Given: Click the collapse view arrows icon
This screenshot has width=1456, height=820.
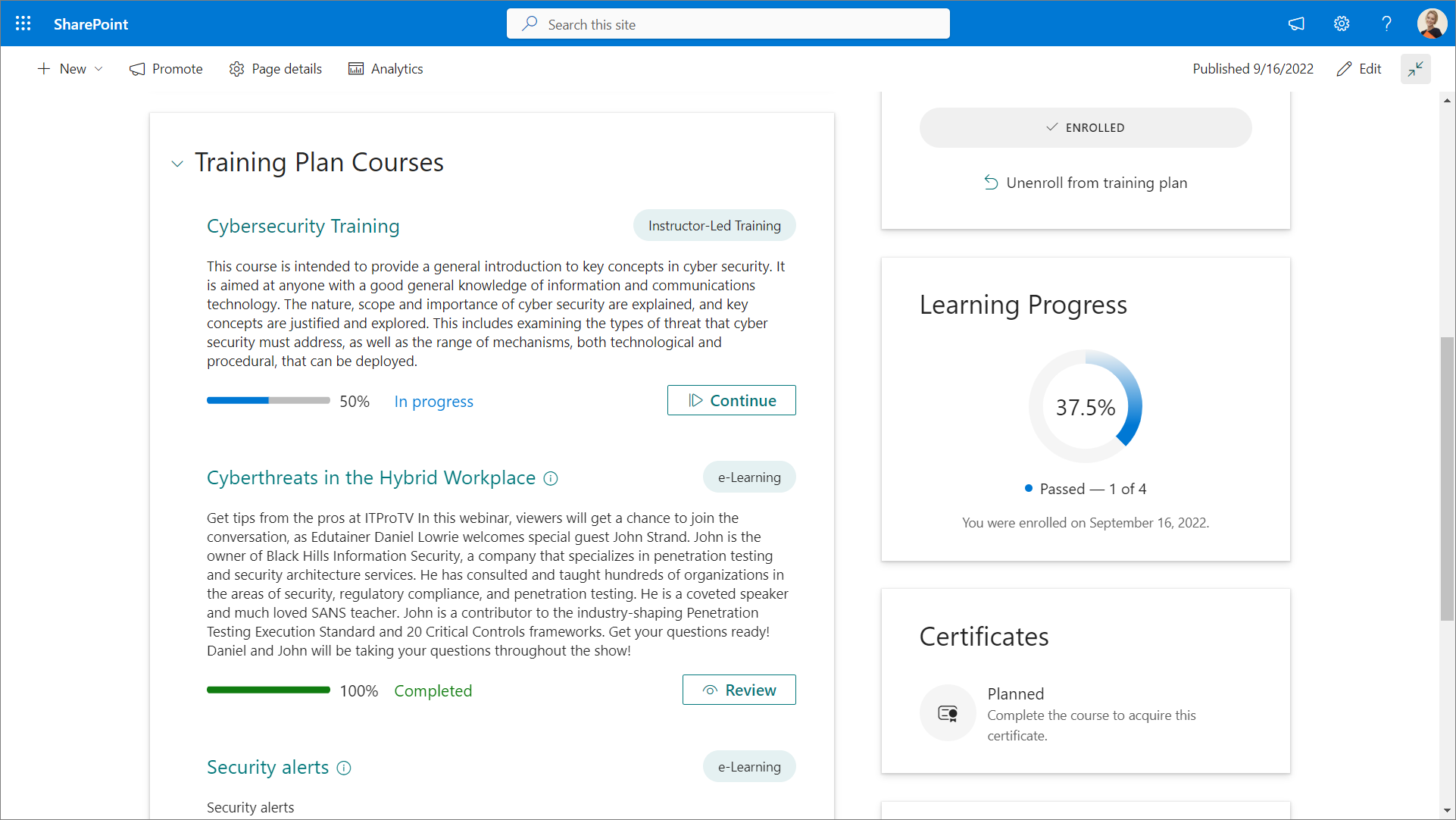Looking at the screenshot, I should [1415, 69].
